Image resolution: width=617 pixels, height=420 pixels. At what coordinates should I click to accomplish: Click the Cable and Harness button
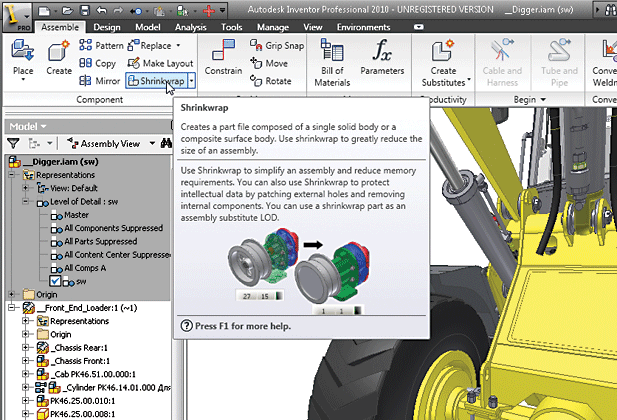(x=502, y=62)
